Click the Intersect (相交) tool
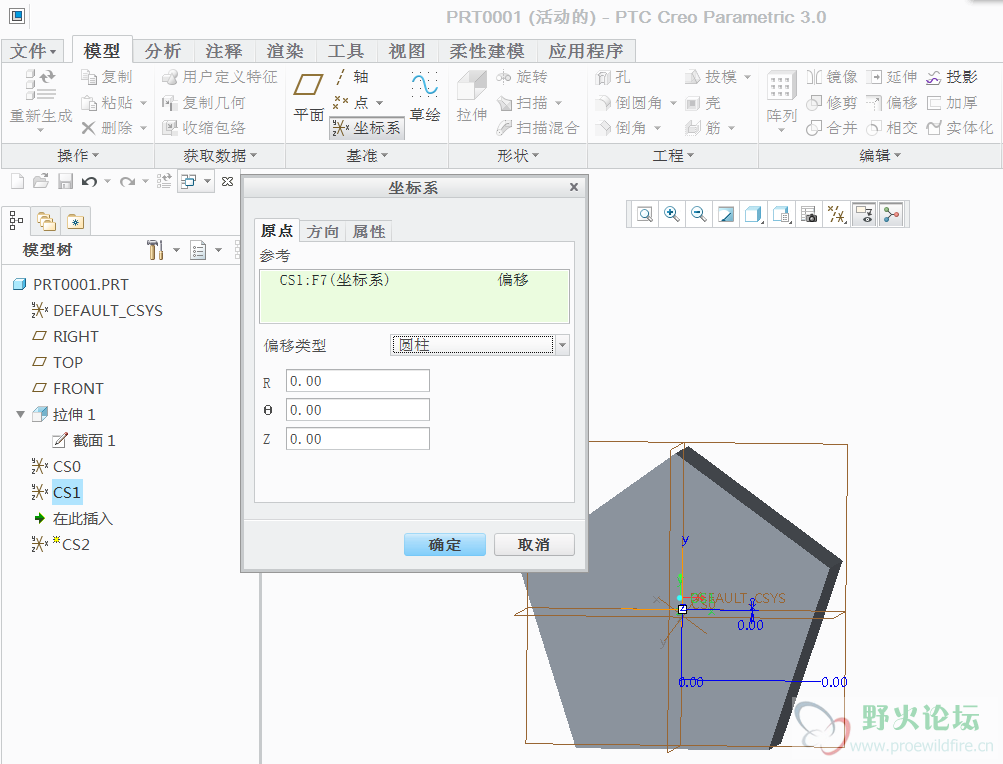The image size is (1003, 764). (892, 128)
